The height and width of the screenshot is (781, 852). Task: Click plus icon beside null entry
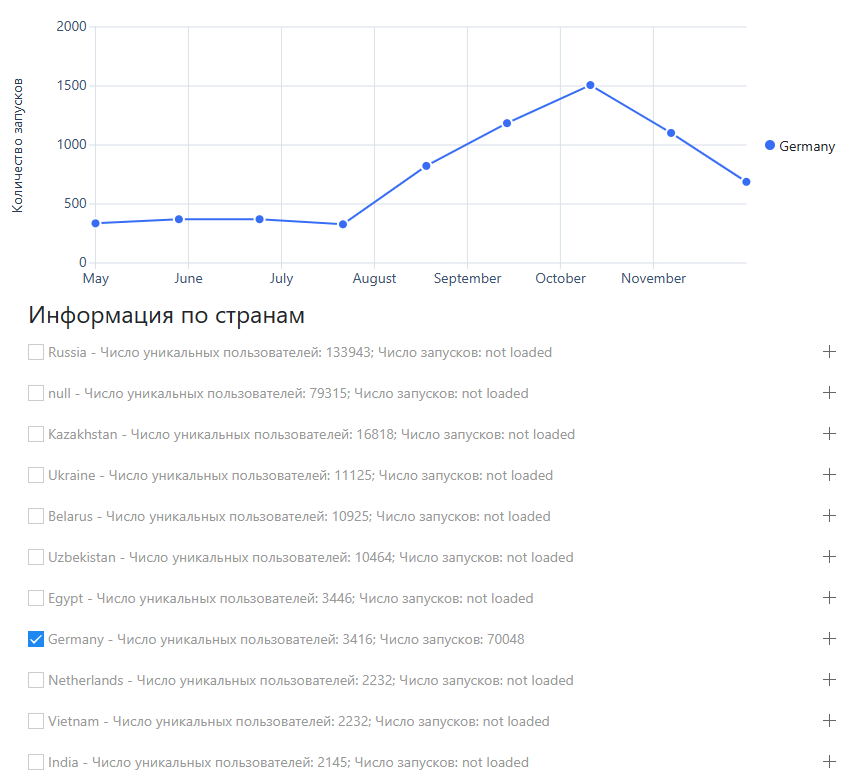click(828, 393)
